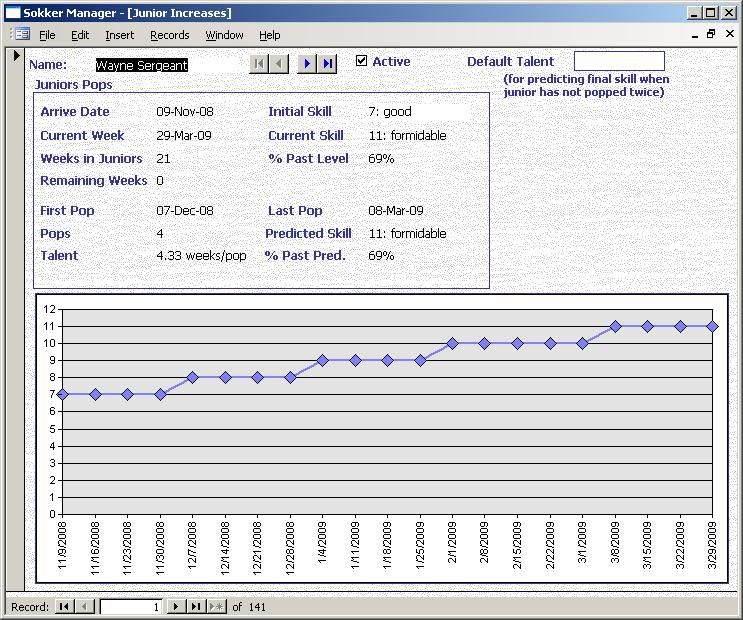The height and width of the screenshot is (620, 743).
Task: Go to first record in bottom navigator
Action: pyautogui.click(x=64, y=607)
